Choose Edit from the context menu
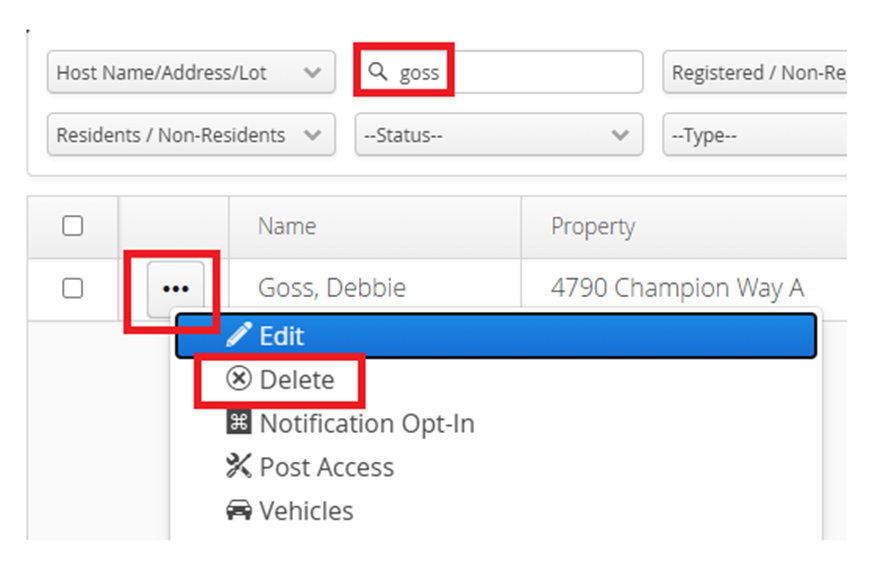This screenshot has height=584, width=886. pyautogui.click(x=496, y=335)
